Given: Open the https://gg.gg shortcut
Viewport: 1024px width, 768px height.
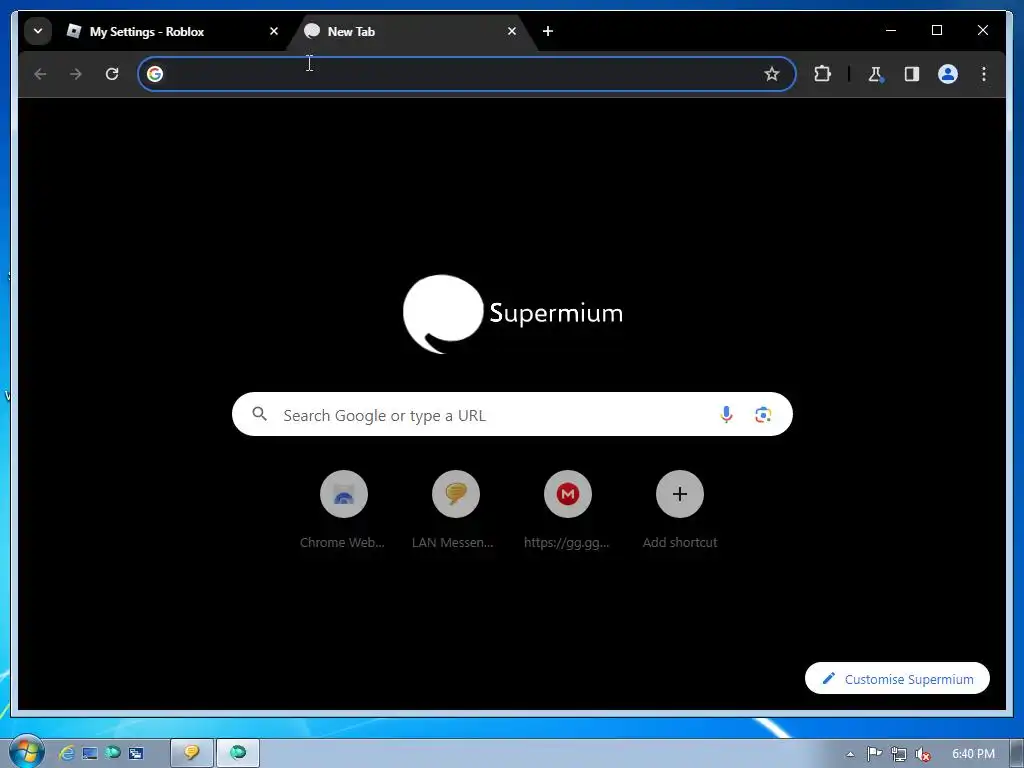Looking at the screenshot, I should 568,509.
